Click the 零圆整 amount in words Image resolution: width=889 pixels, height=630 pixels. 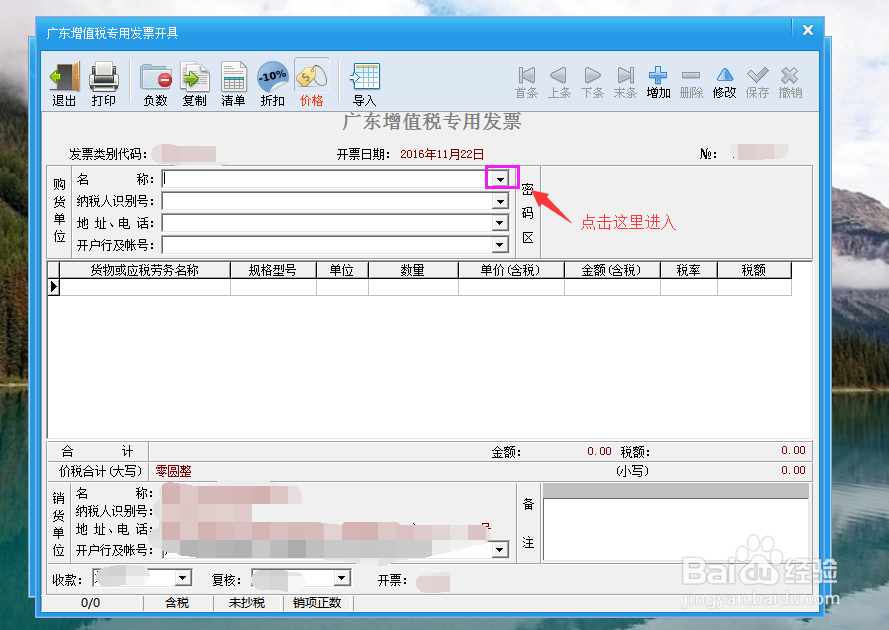coord(173,471)
